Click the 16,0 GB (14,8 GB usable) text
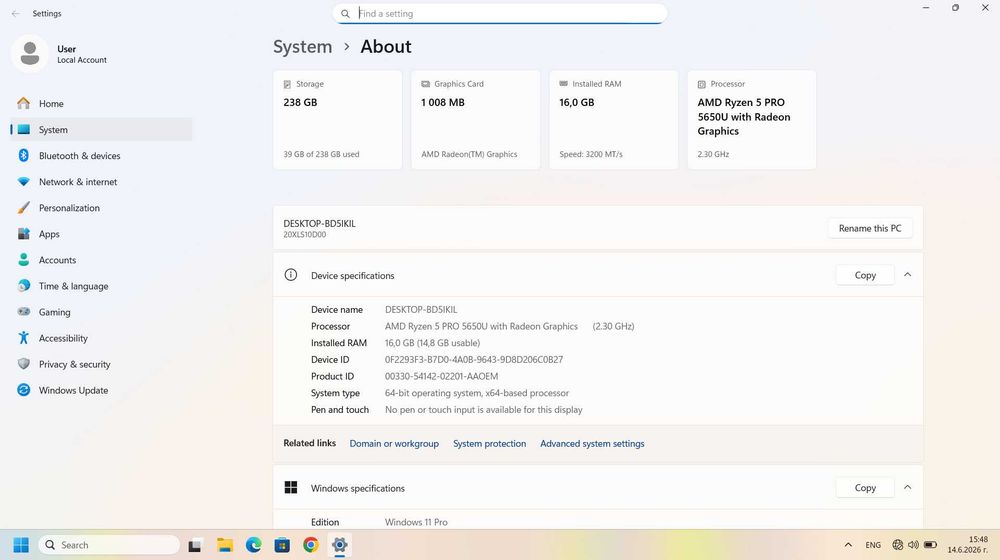The height and width of the screenshot is (560, 1000). tap(432, 343)
